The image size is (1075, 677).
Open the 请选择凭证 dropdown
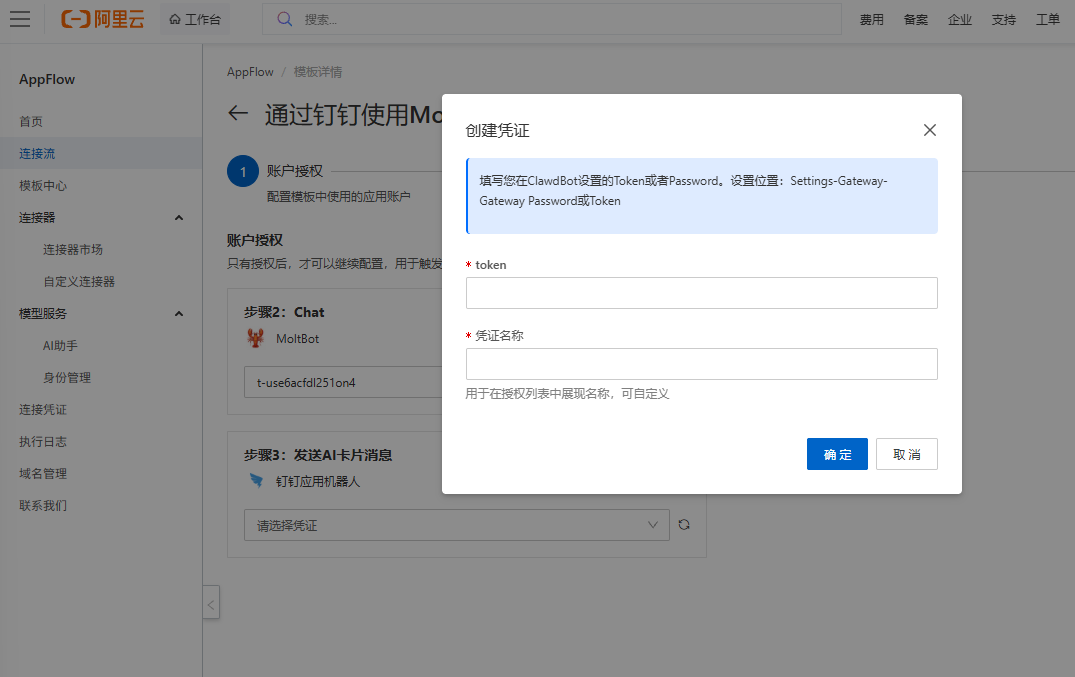(457, 525)
